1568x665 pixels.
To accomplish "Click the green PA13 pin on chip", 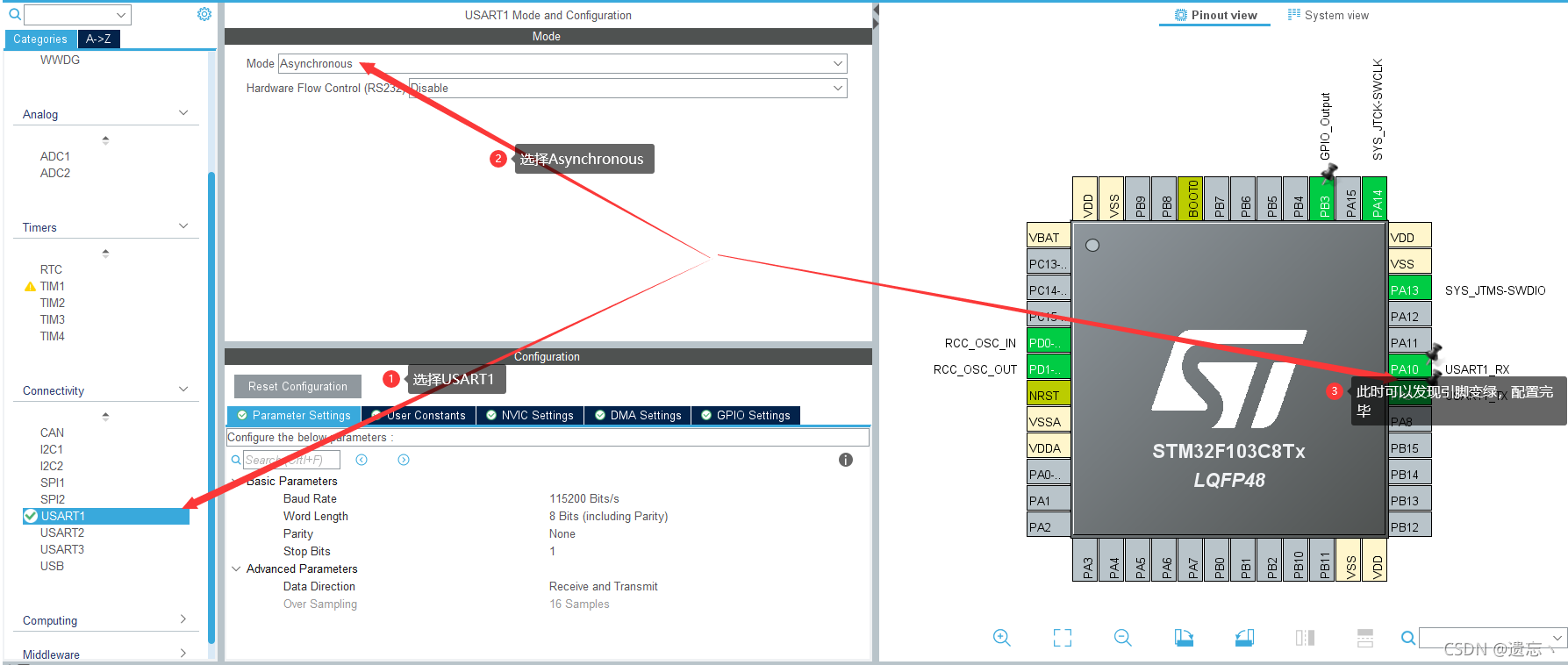I will [1410, 290].
